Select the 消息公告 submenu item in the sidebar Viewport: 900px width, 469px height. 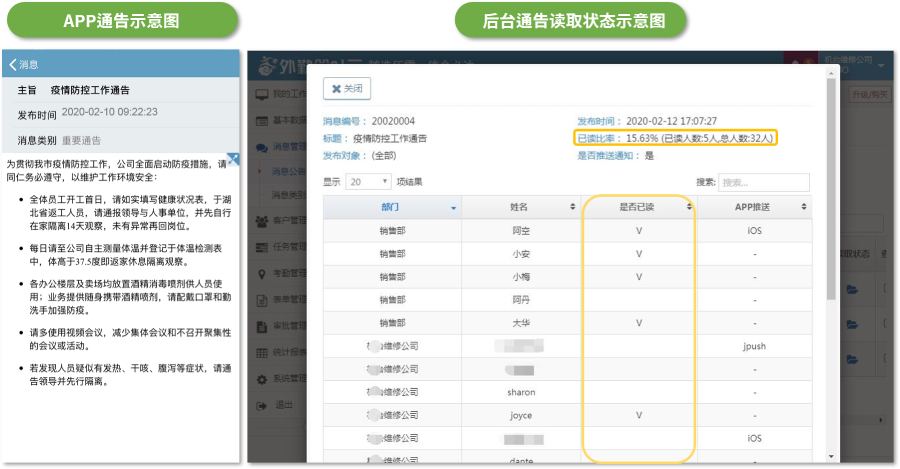(x=288, y=172)
